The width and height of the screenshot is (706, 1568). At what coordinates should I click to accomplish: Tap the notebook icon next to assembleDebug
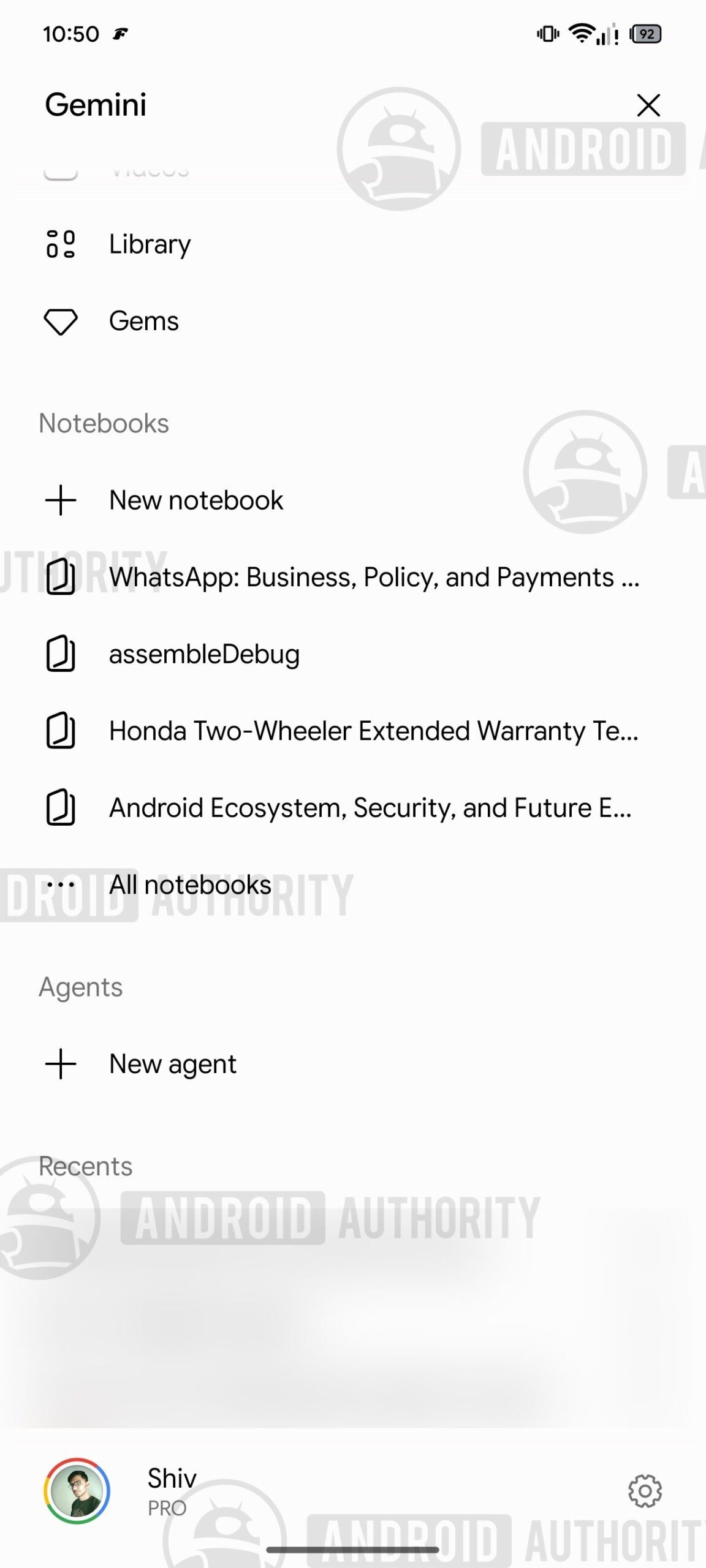tap(61, 654)
